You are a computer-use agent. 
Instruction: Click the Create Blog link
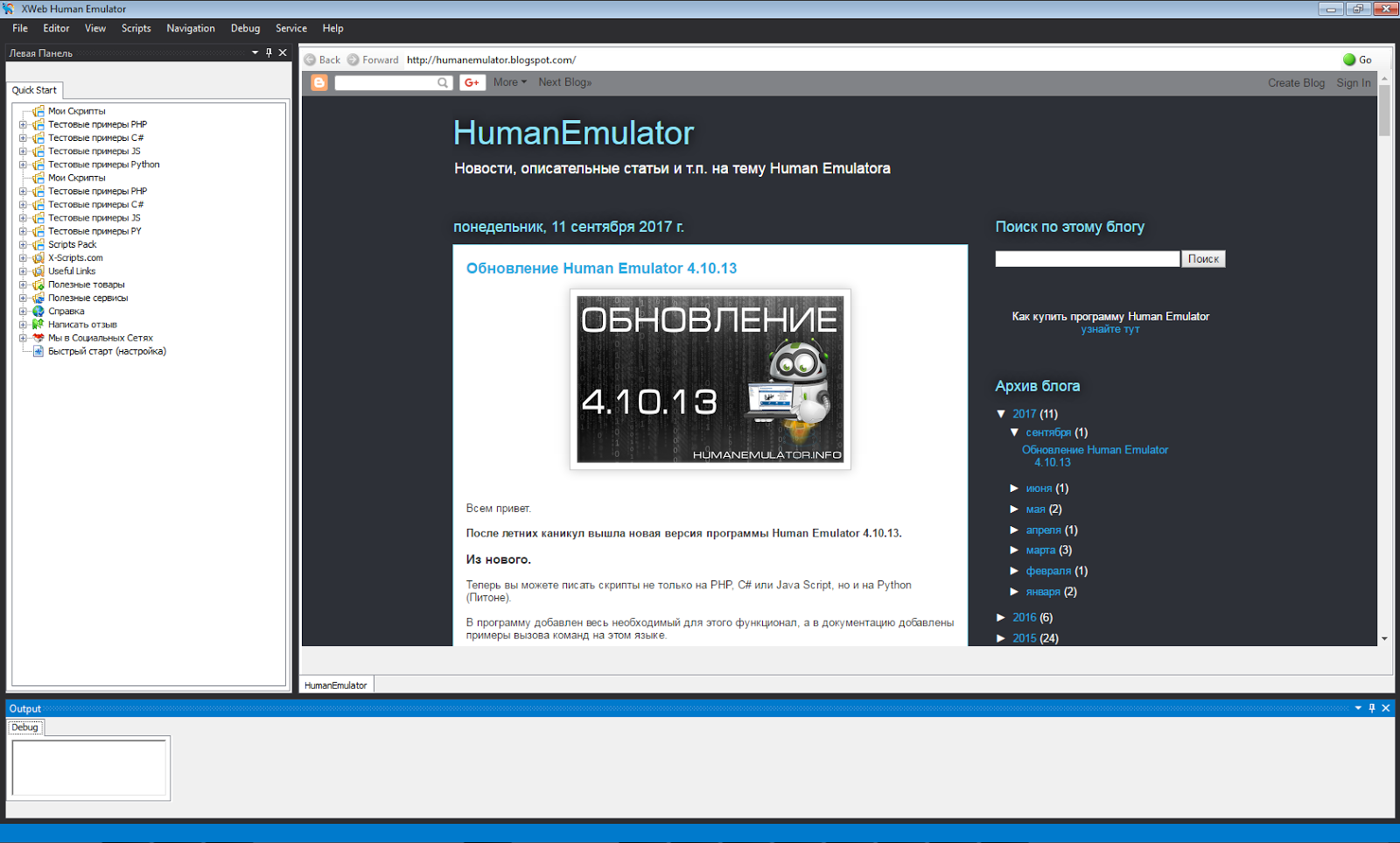[x=1296, y=83]
